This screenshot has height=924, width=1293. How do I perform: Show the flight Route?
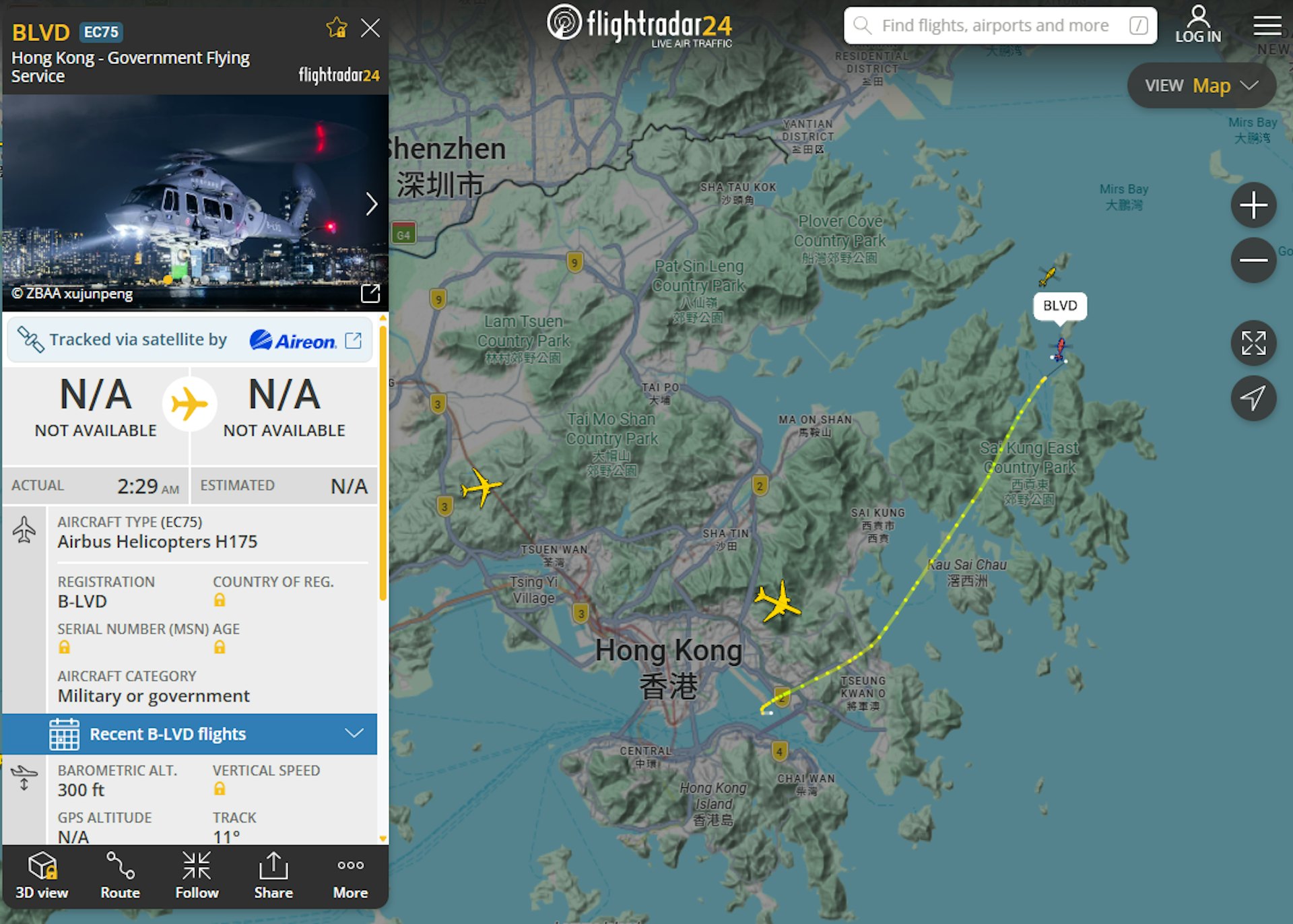(x=120, y=876)
